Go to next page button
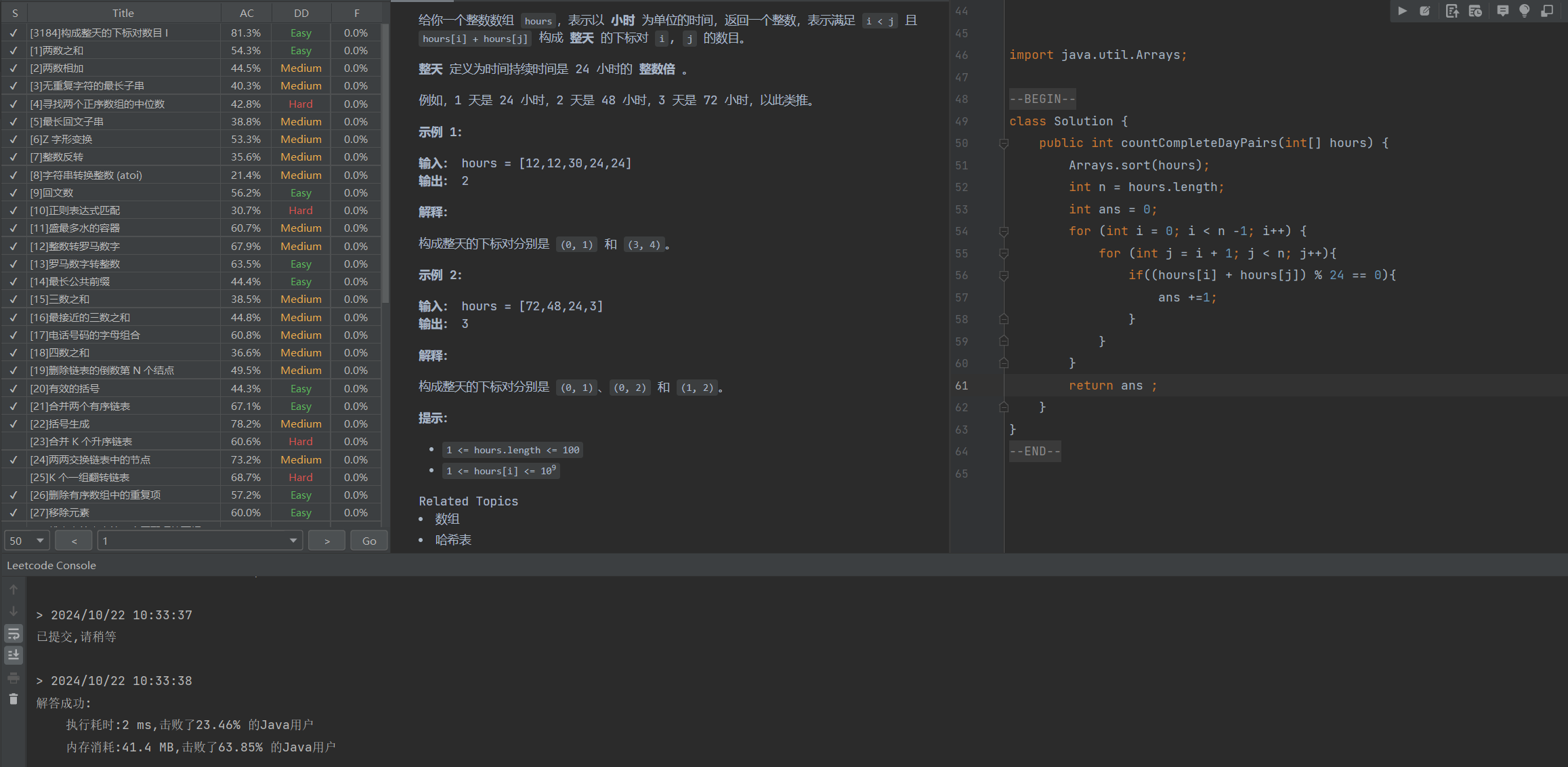The width and height of the screenshot is (1568, 767). click(326, 541)
